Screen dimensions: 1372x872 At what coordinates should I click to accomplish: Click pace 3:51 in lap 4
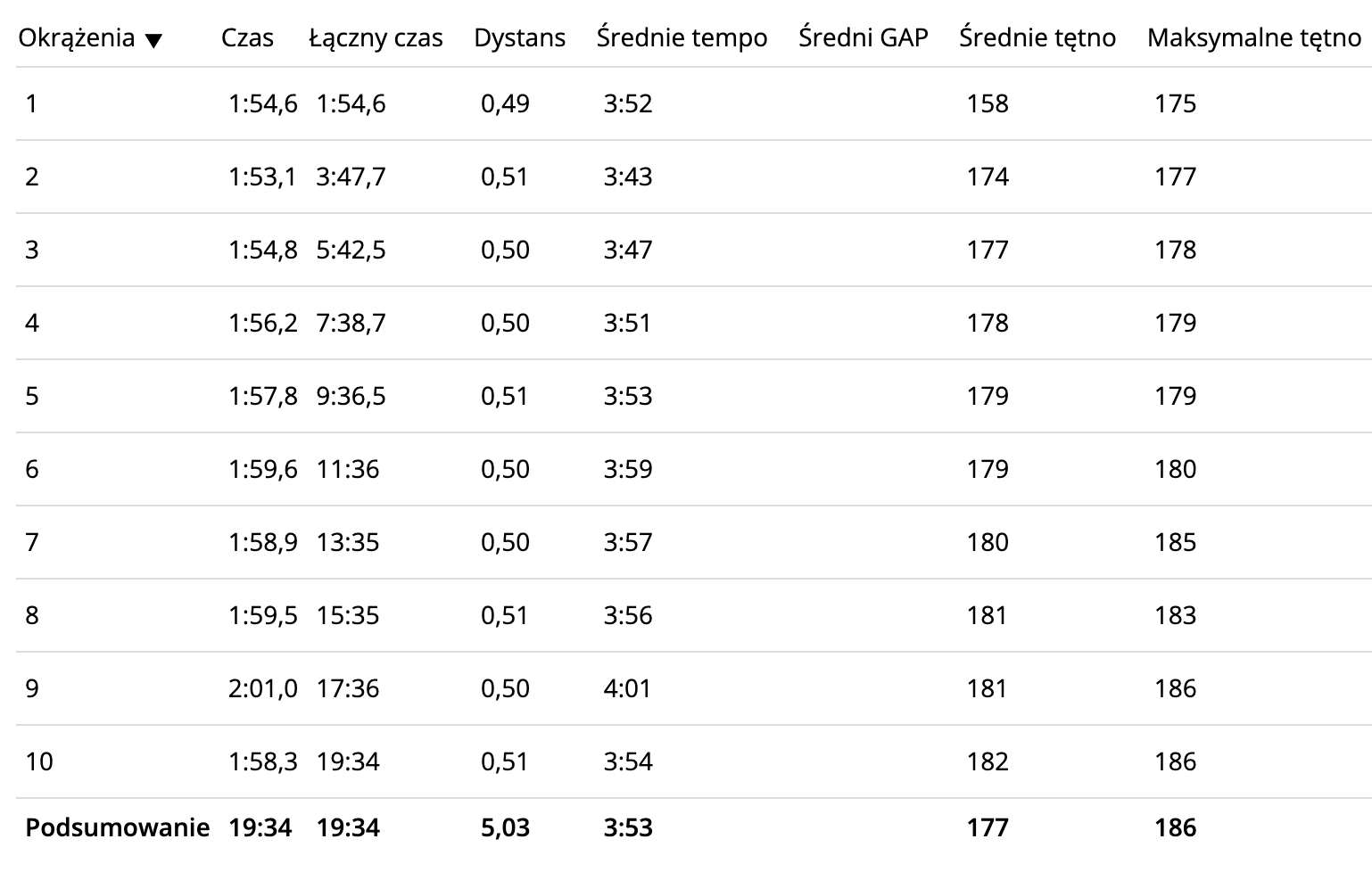pyautogui.click(x=627, y=323)
